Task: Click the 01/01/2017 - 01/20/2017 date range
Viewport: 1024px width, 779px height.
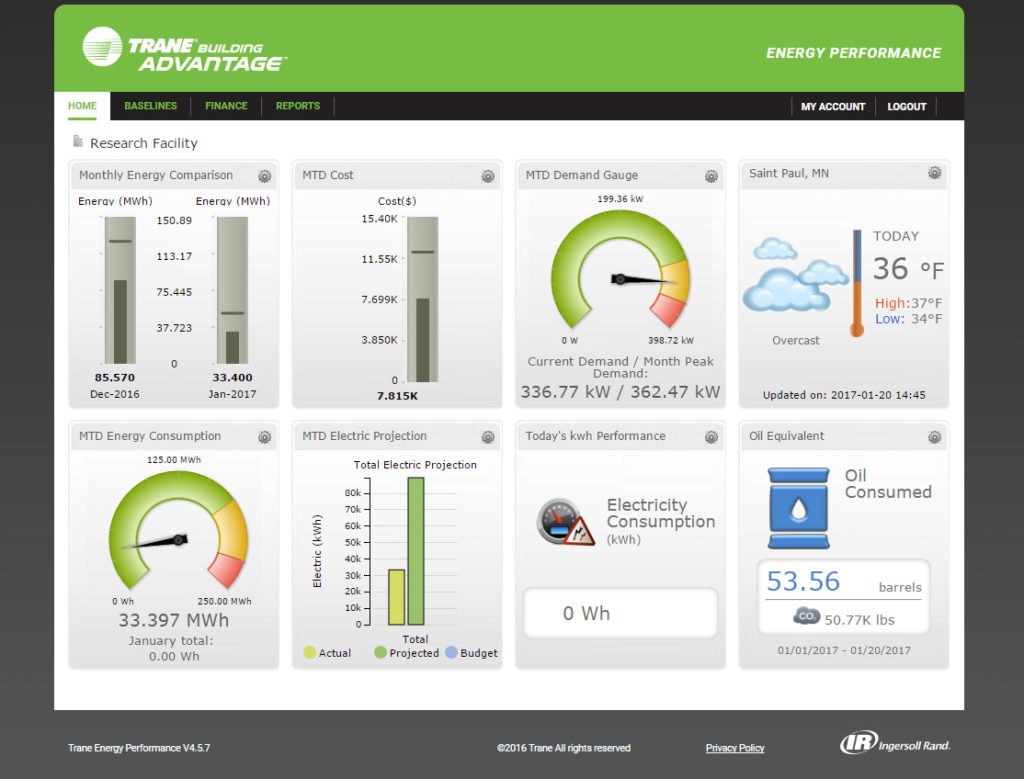Action: click(844, 650)
